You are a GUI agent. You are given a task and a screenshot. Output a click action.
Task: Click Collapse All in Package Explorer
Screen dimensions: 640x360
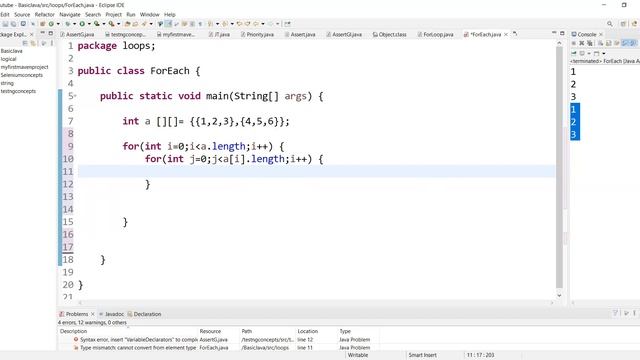tap(25, 43)
